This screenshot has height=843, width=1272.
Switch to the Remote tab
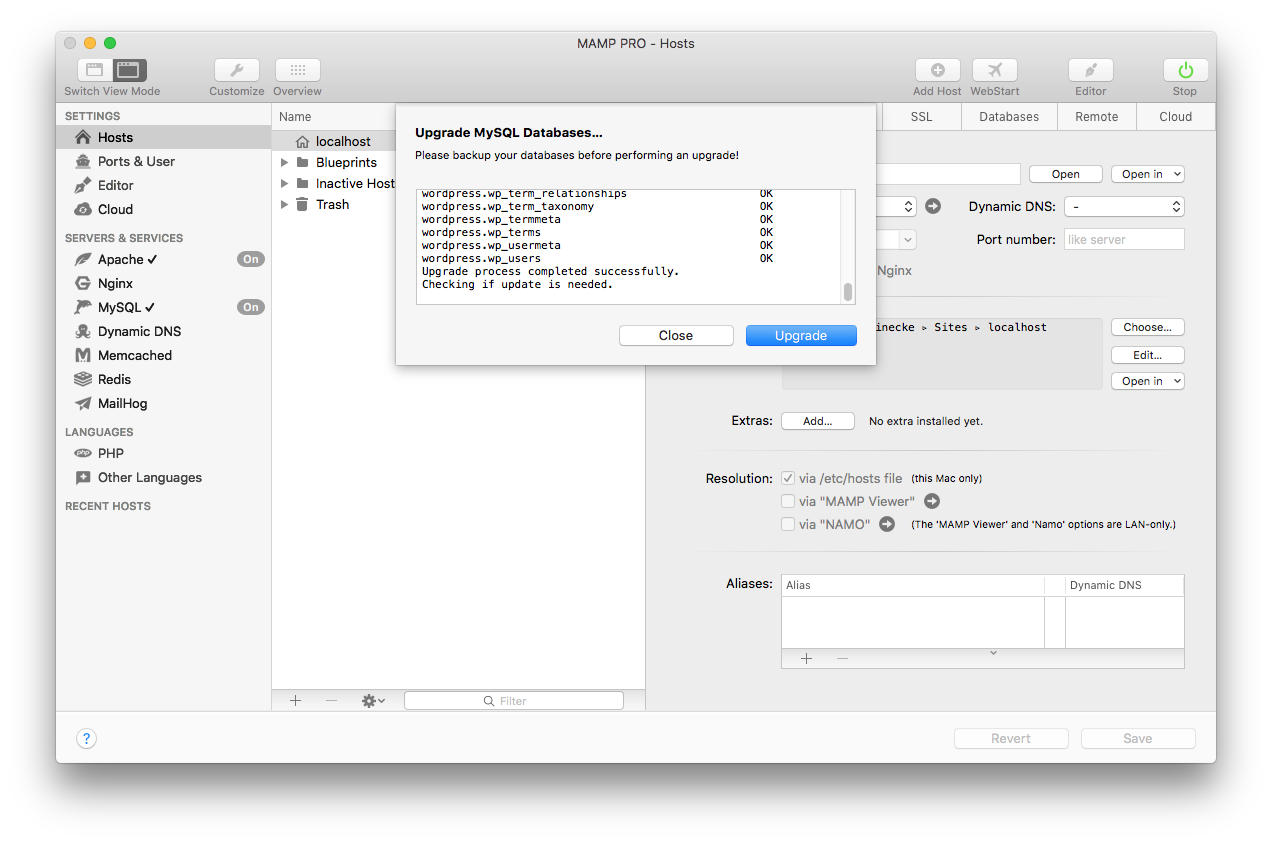point(1096,116)
